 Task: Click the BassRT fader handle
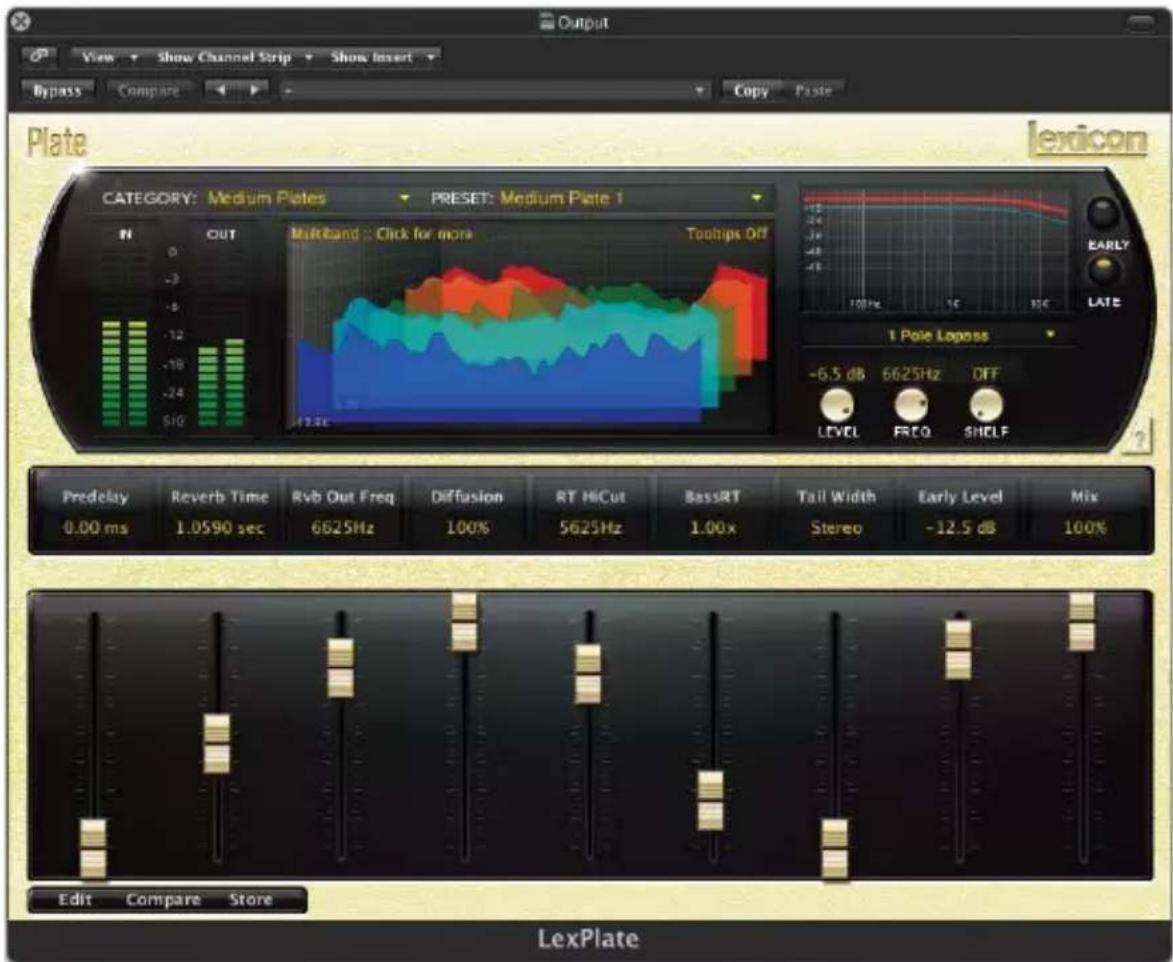click(x=711, y=800)
